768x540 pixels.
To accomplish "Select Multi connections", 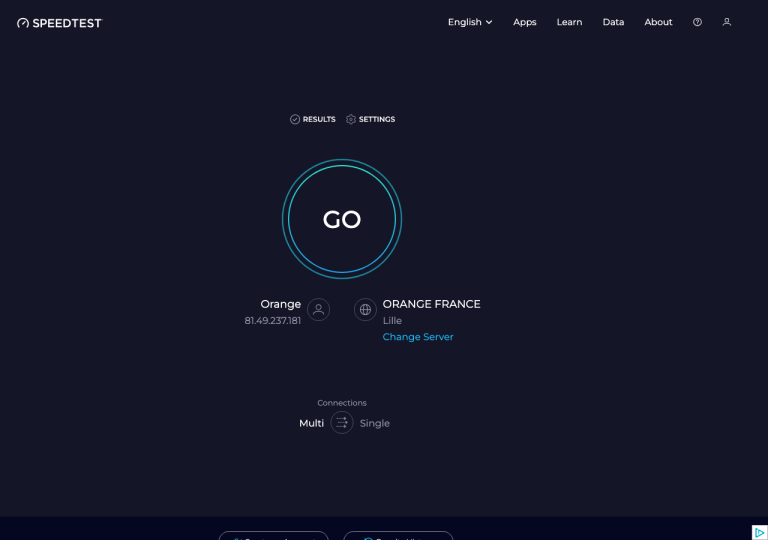I will 312,423.
